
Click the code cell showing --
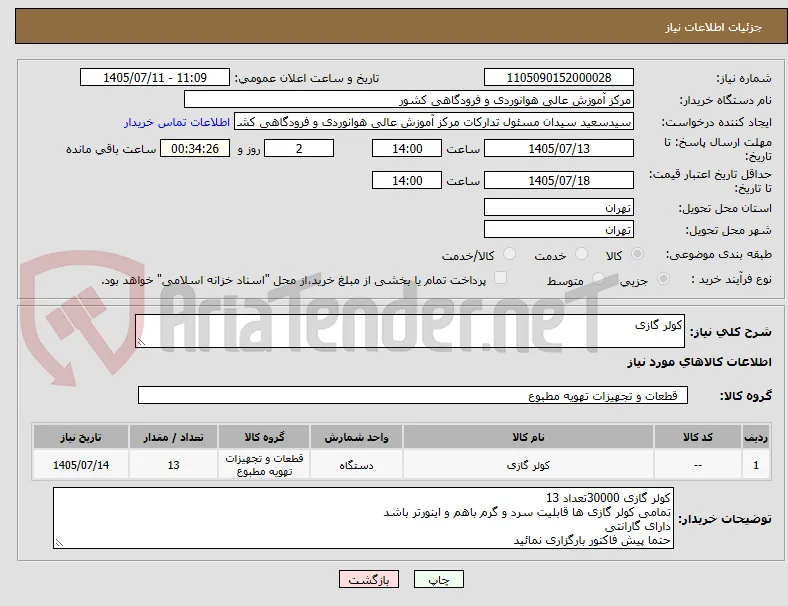698,465
